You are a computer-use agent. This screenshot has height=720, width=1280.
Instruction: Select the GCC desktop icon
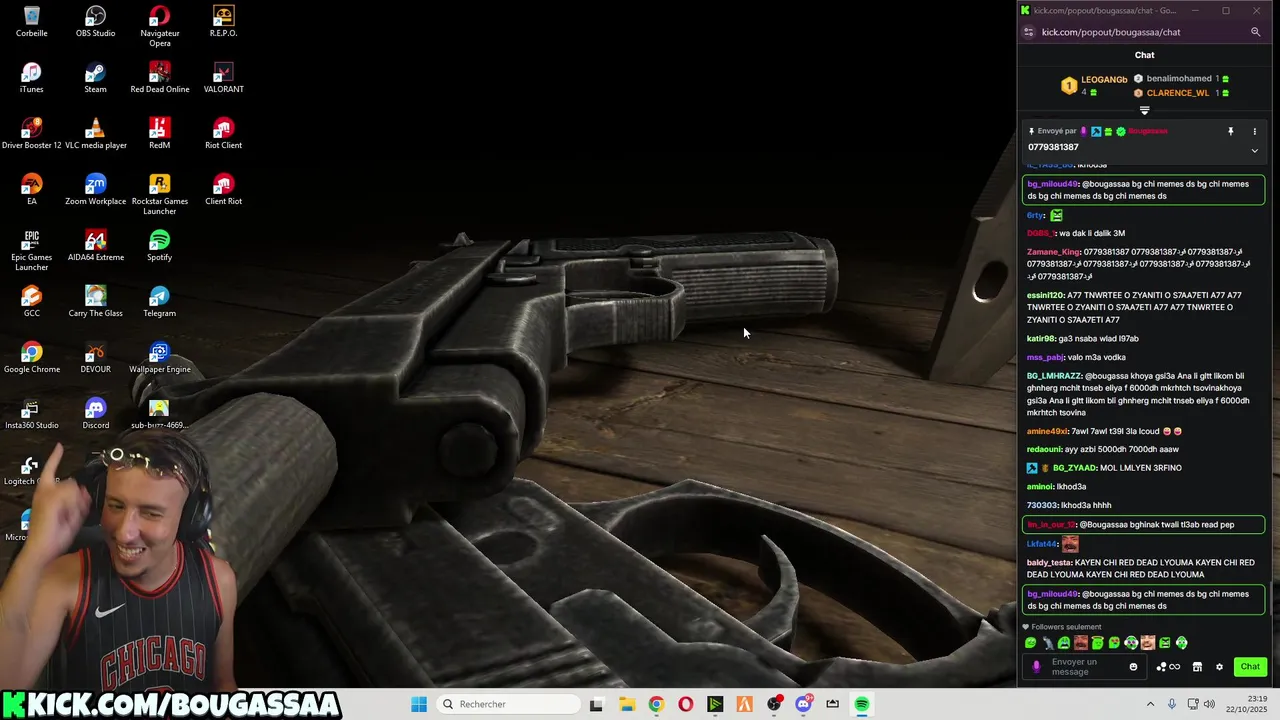pyautogui.click(x=32, y=301)
